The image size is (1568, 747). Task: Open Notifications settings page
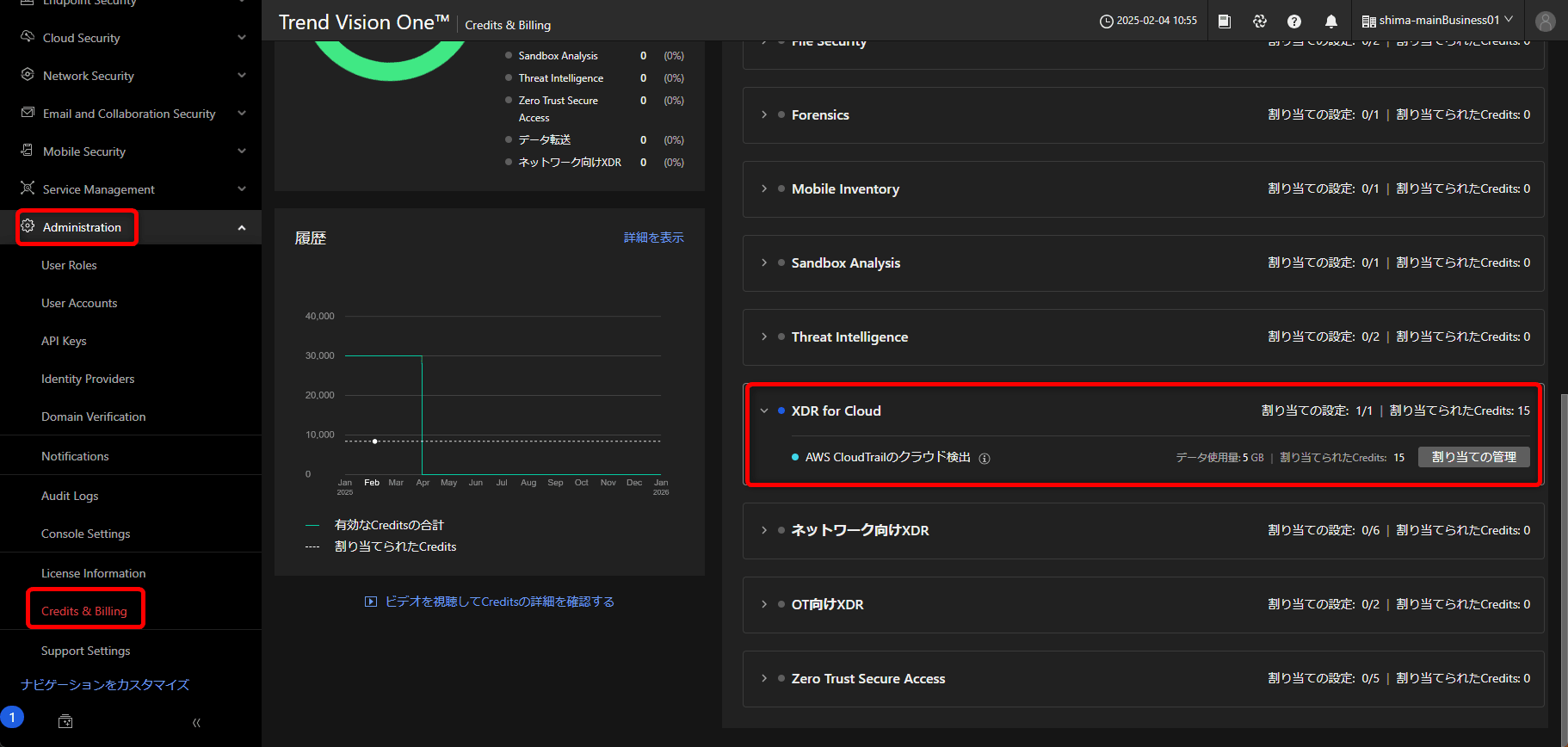tap(75, 456)
